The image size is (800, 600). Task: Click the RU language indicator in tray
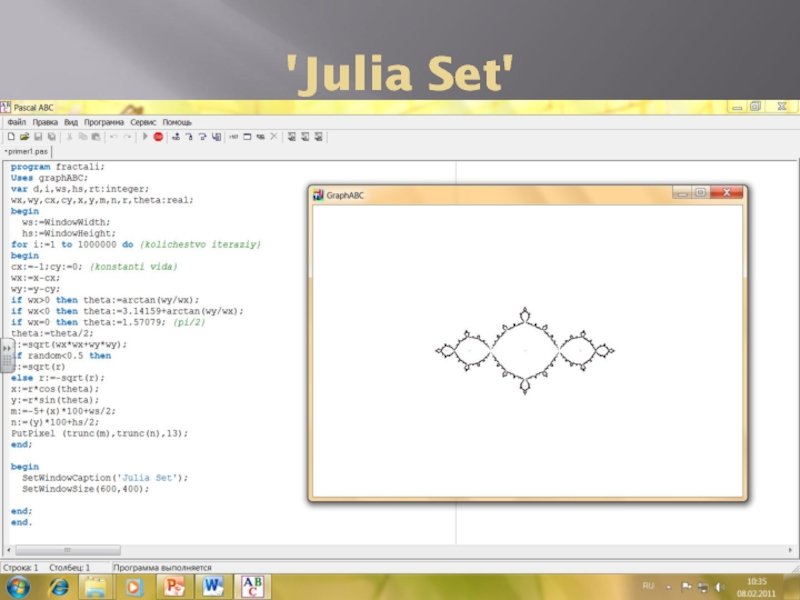pos(648,585)
